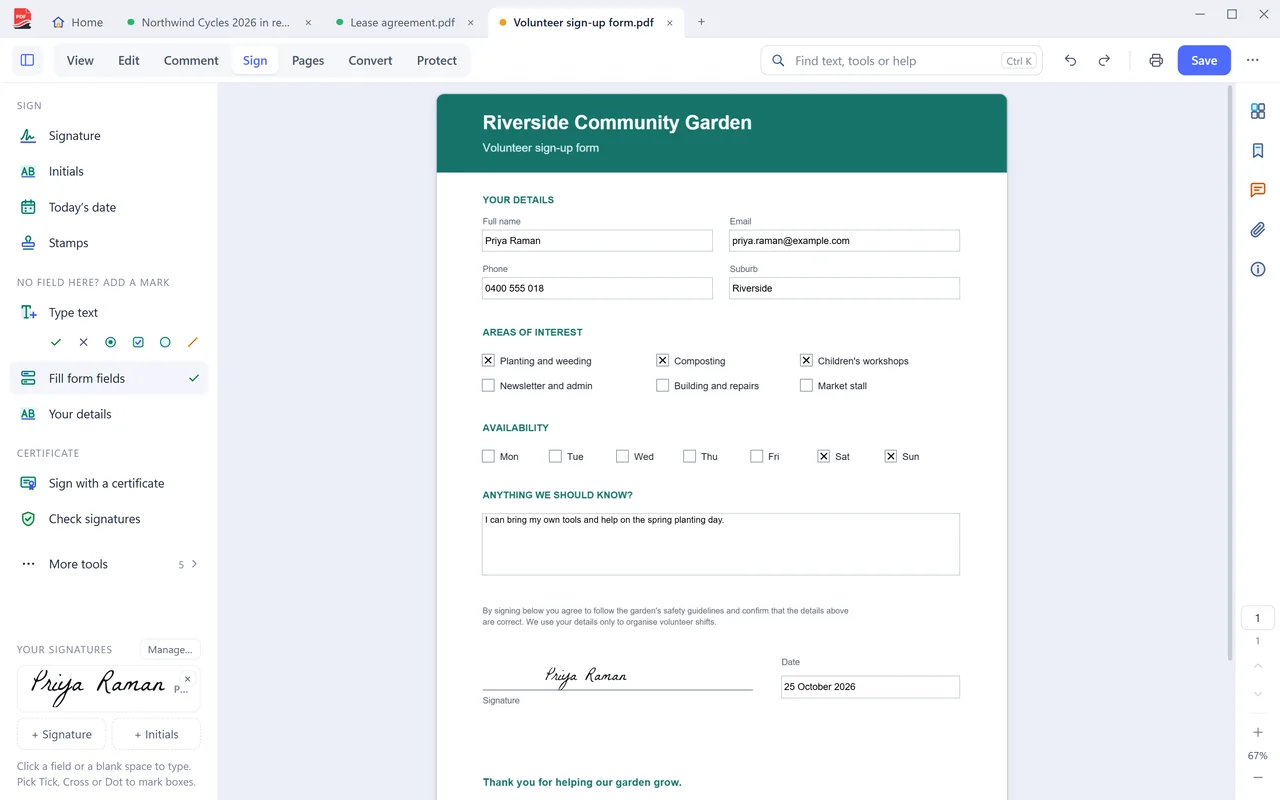Open the Protect menu tab

coord(437,60)
